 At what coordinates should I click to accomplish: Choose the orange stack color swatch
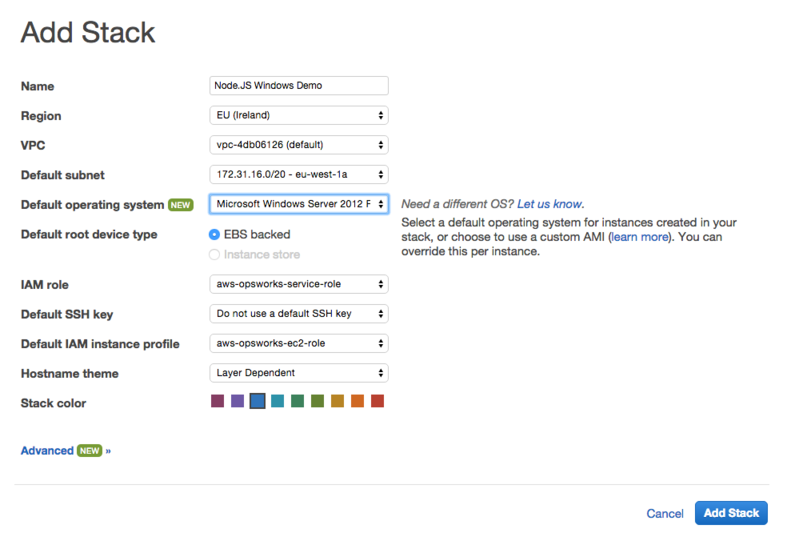coord(357,401)
